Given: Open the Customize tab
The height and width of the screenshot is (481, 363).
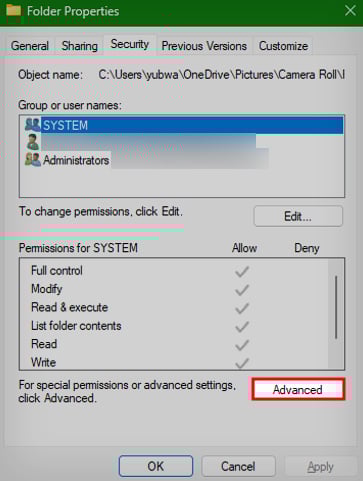Looking at the screenshot, I should 283,46.
